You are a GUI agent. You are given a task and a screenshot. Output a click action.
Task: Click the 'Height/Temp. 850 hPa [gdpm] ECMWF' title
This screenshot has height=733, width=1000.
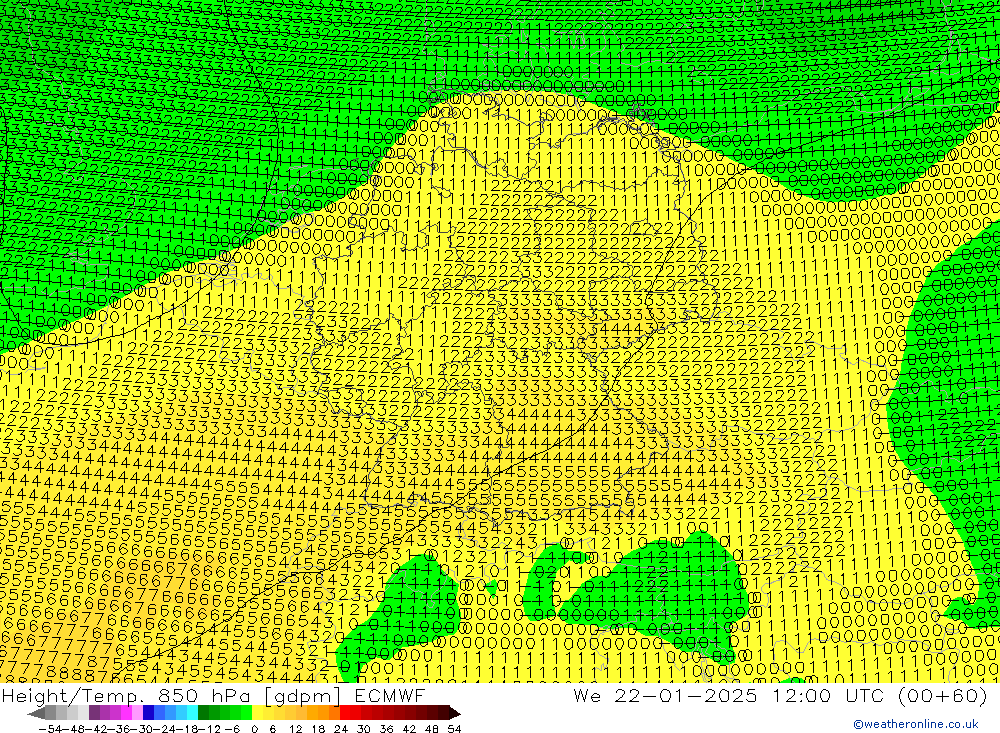tap(213, 695)
